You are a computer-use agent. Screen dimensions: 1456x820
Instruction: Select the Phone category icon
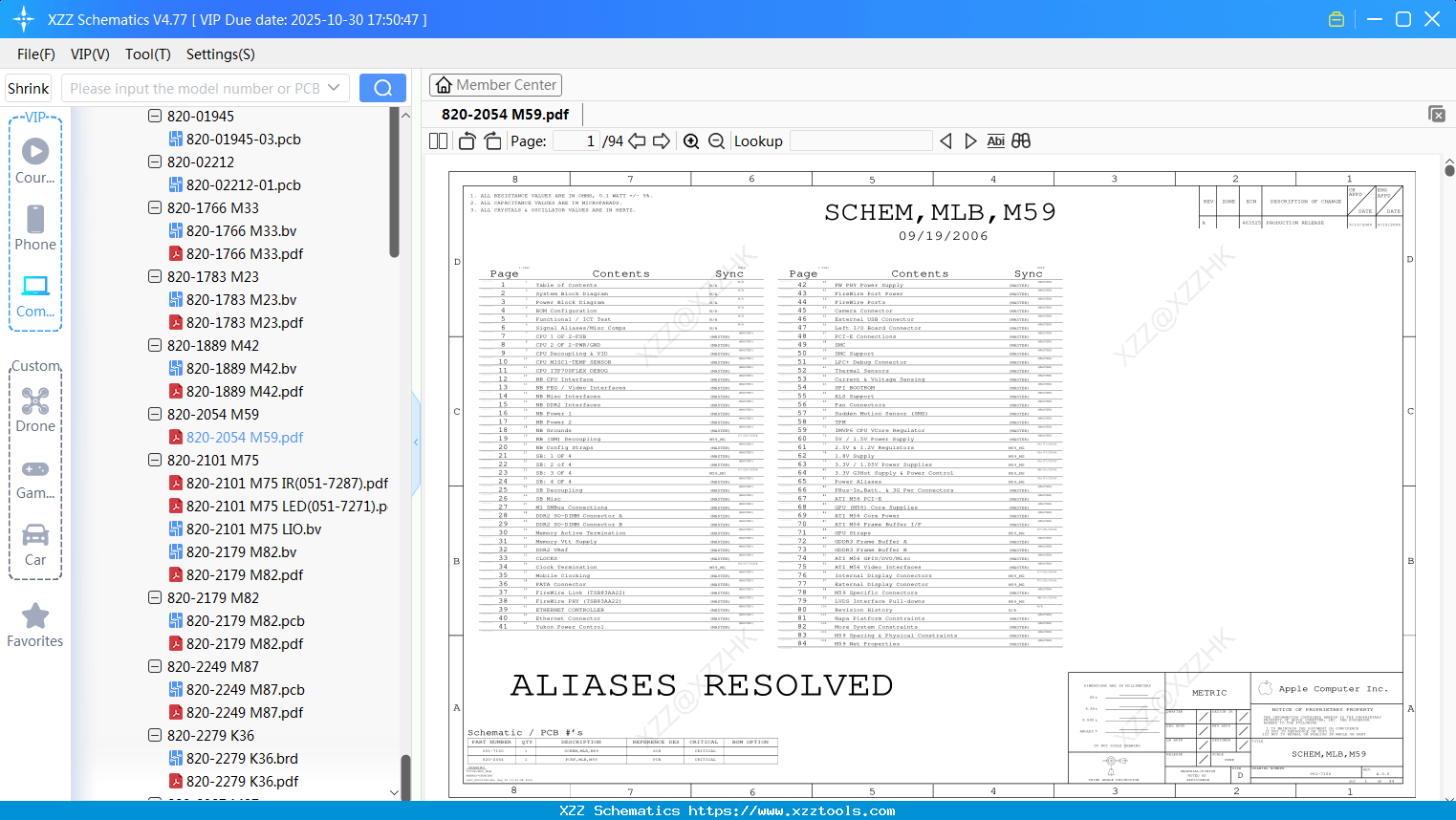pyautogui.click(x=35, y=228)
